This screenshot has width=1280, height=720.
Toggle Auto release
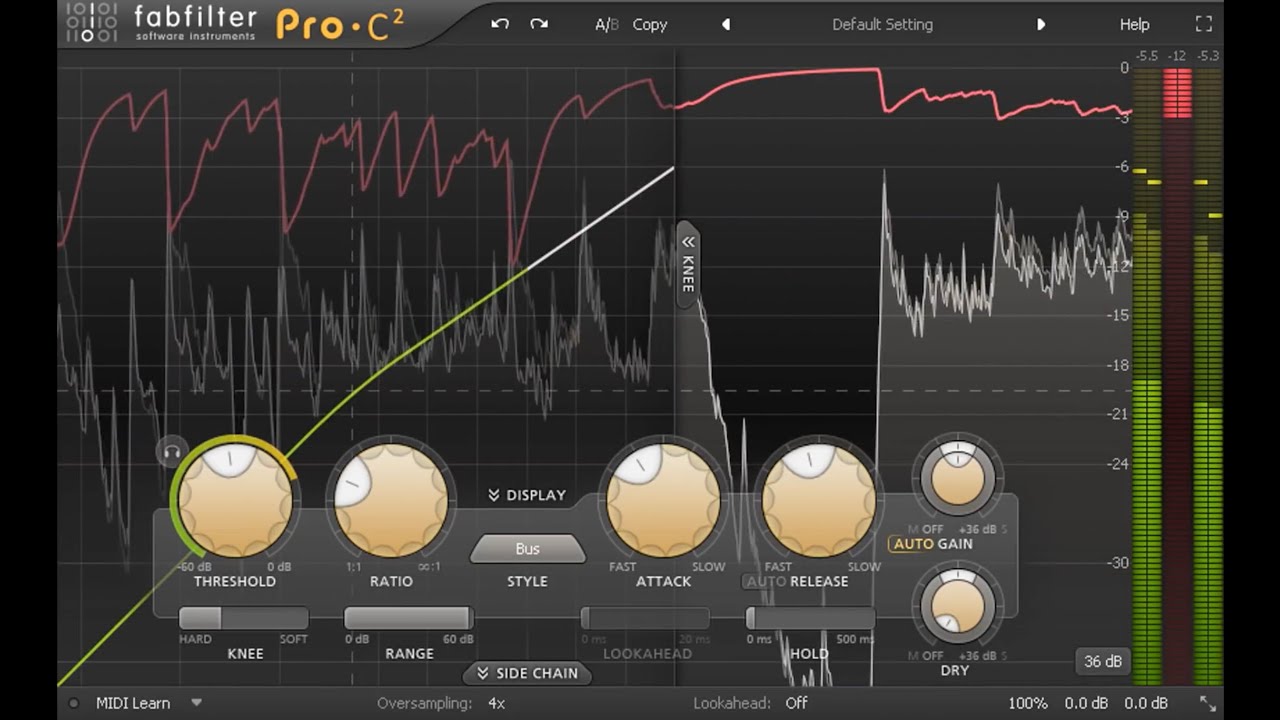766,581
